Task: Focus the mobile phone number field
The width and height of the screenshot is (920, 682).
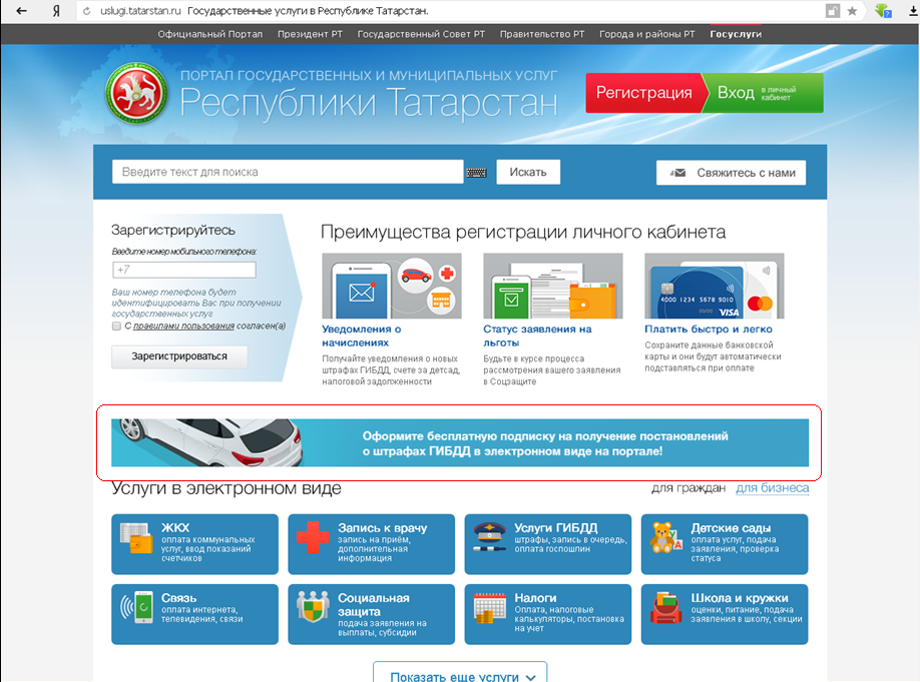Action: pyautogui.click(x=184, y=270)
